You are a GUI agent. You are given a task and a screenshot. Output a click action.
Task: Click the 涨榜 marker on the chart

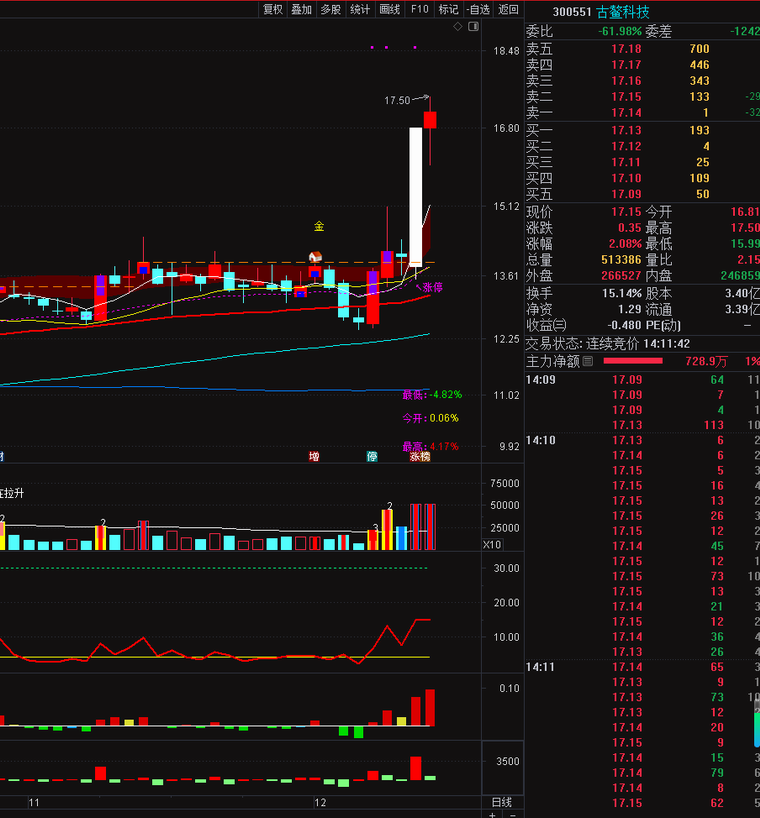tap(420, 457)
